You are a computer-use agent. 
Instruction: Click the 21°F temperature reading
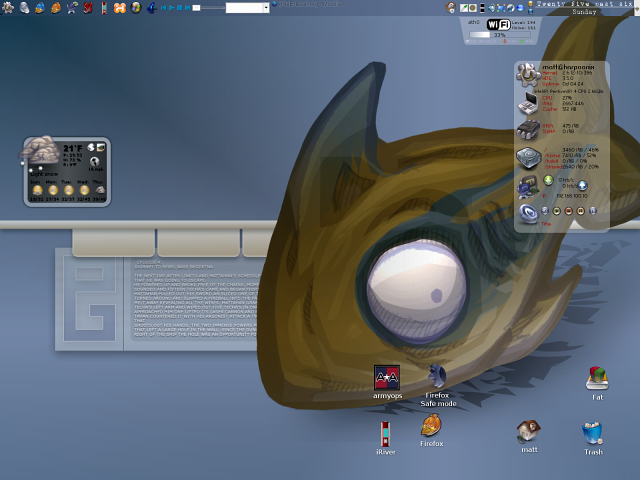coord(73,148)
